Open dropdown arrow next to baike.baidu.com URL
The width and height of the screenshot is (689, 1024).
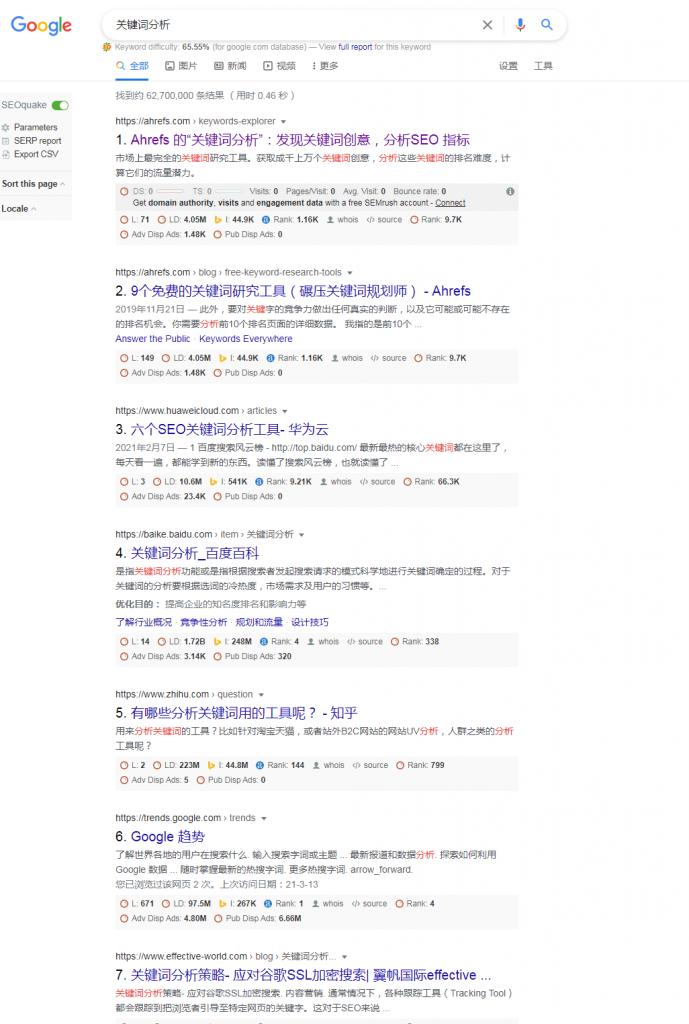point(302,535)
